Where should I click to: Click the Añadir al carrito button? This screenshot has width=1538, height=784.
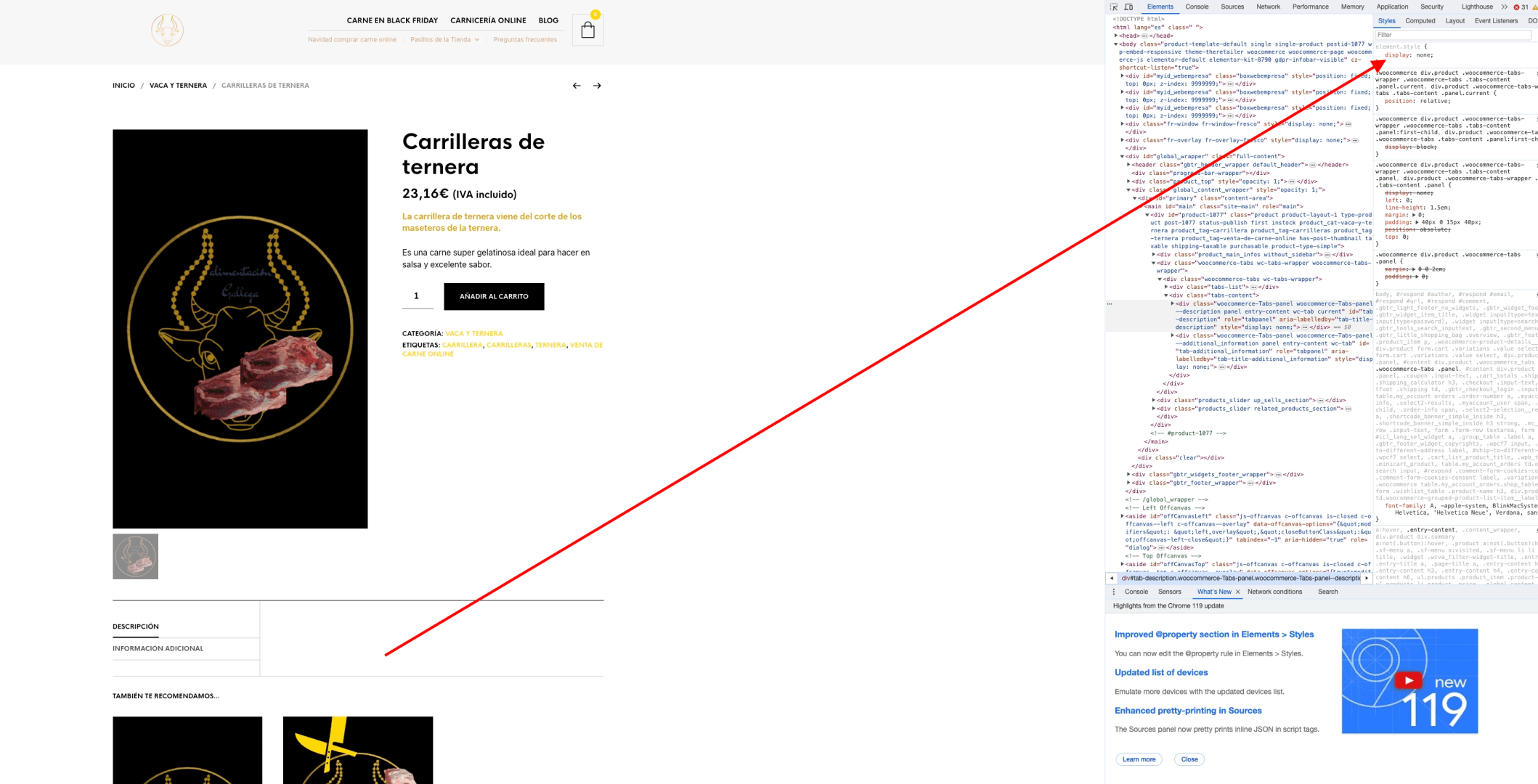[494, 296]
